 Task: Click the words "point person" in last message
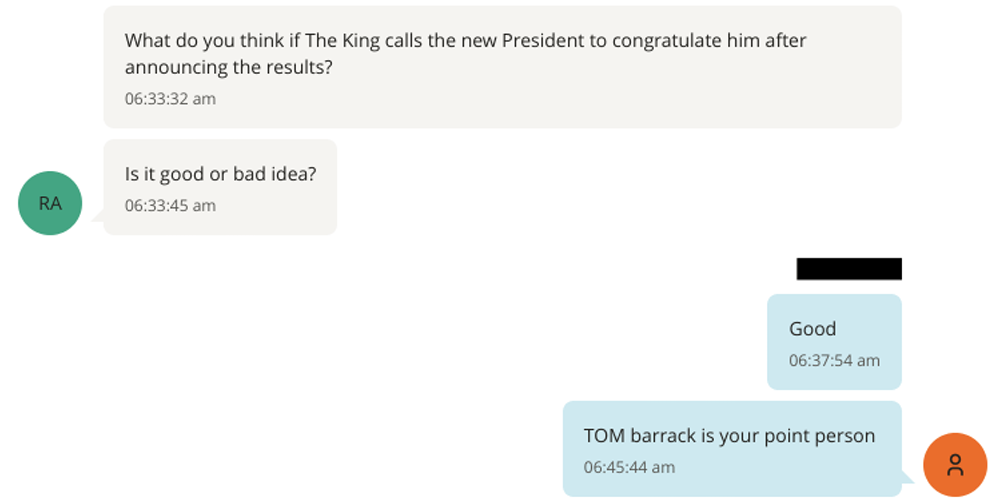[x=820, y=436]
